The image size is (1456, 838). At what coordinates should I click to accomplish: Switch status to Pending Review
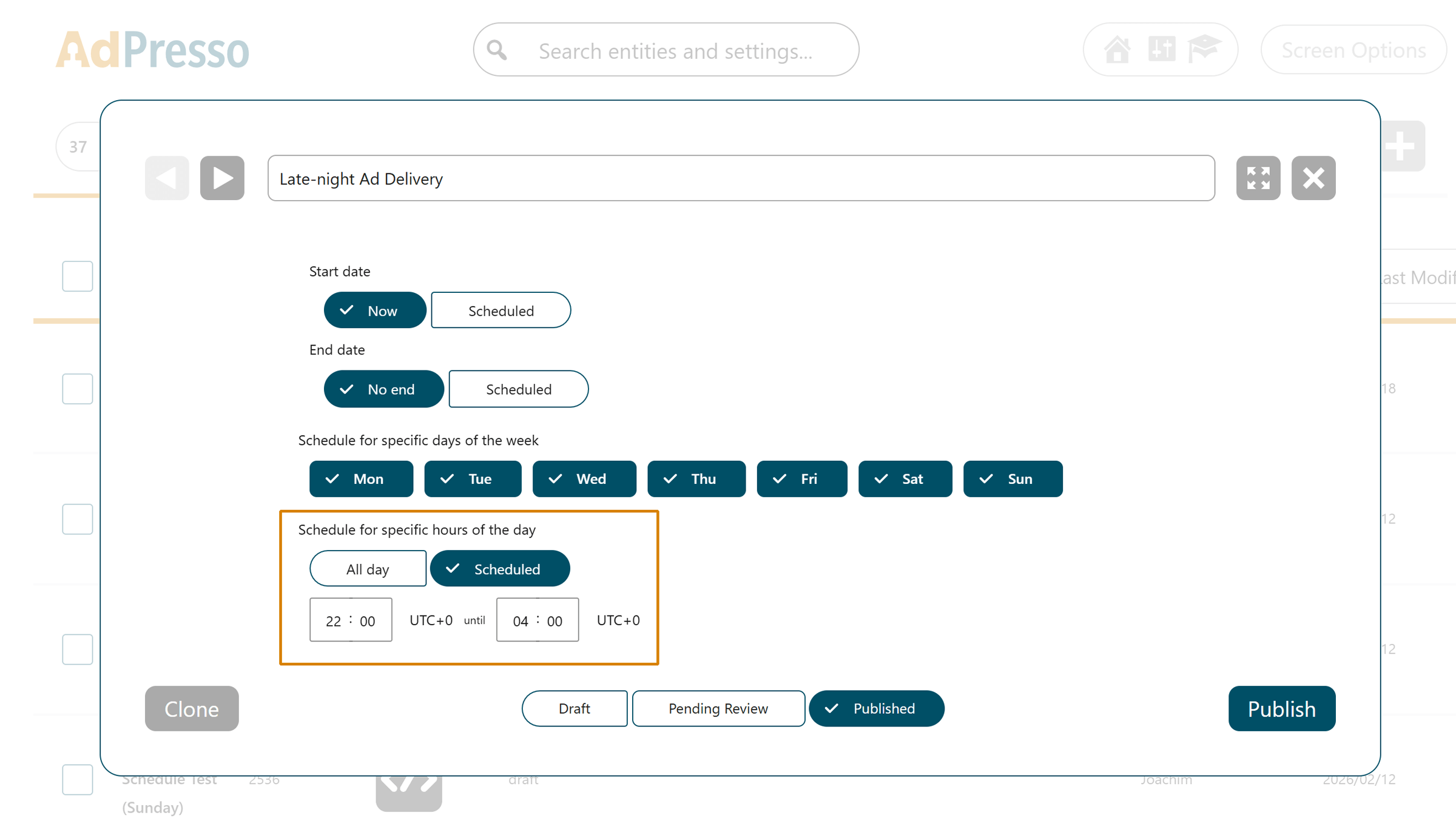[718, 708]
